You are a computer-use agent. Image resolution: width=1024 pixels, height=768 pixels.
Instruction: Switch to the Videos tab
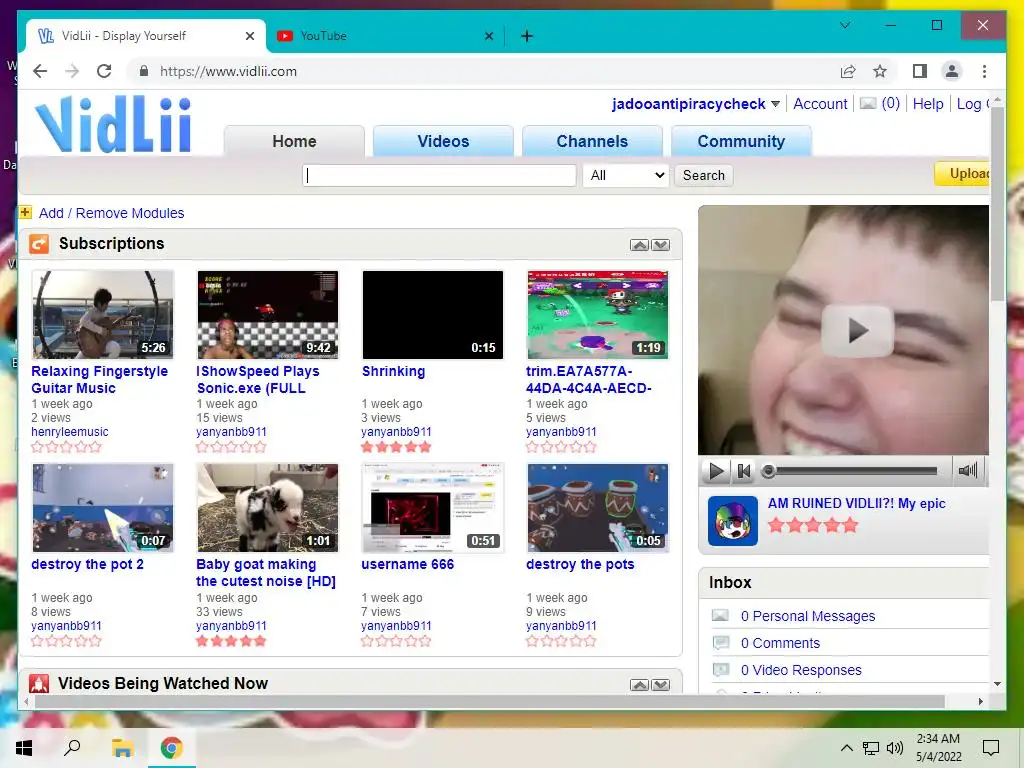click(x=443, y=141)
